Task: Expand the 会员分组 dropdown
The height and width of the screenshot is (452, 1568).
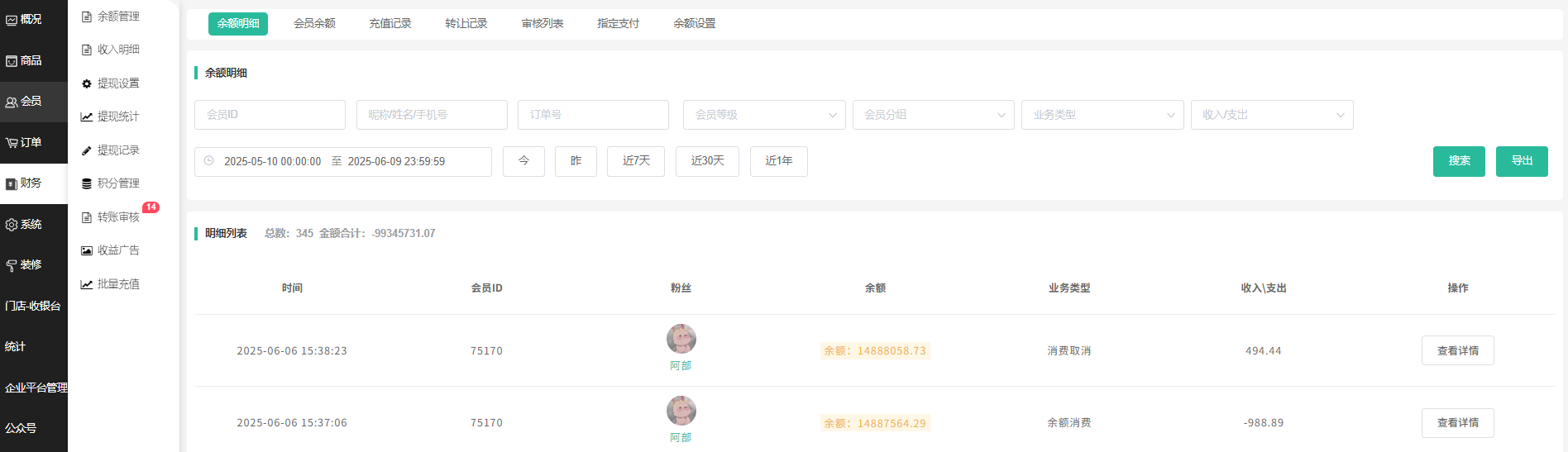Action: point(933,115)
